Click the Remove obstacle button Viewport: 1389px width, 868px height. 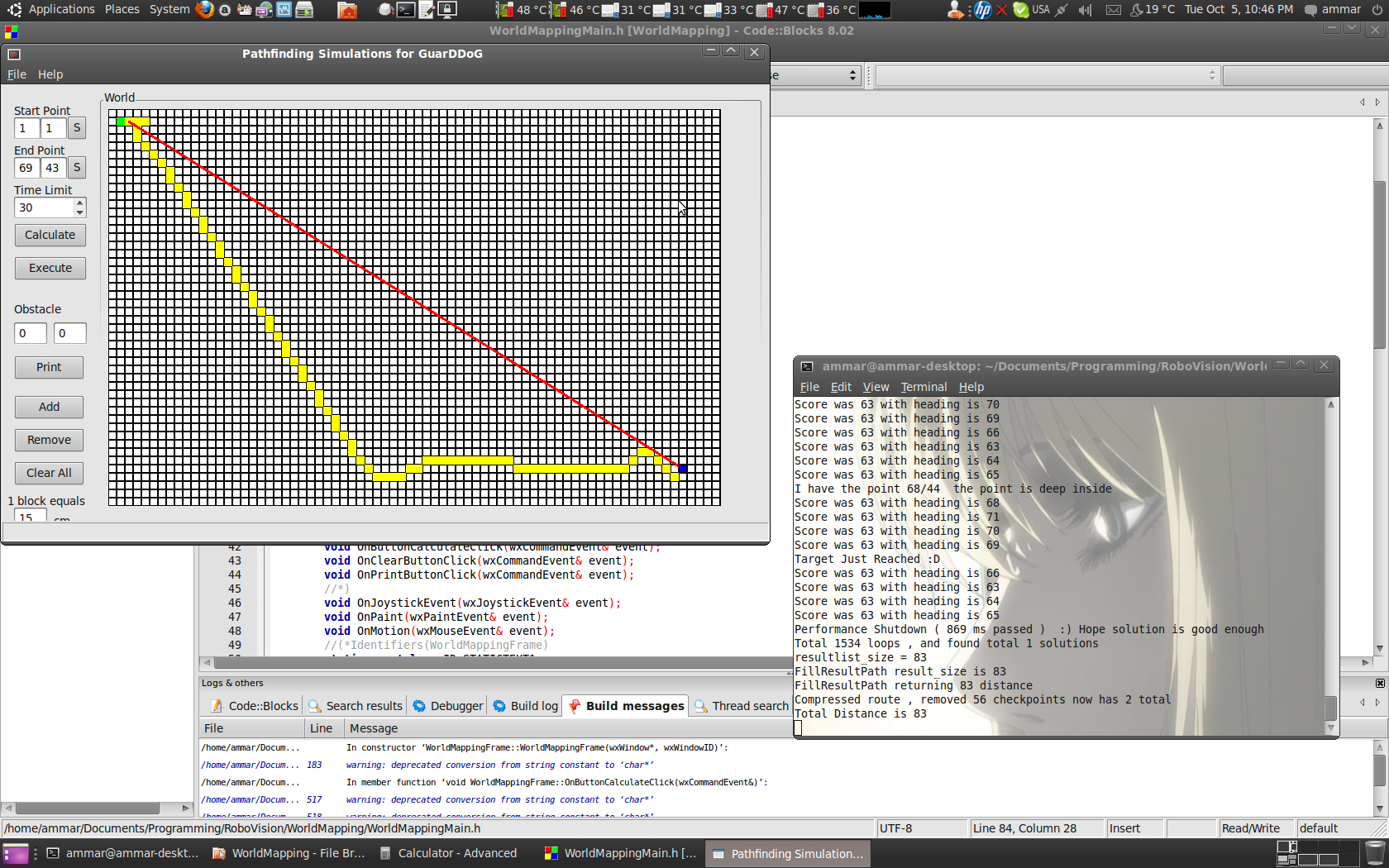(49, 440)
